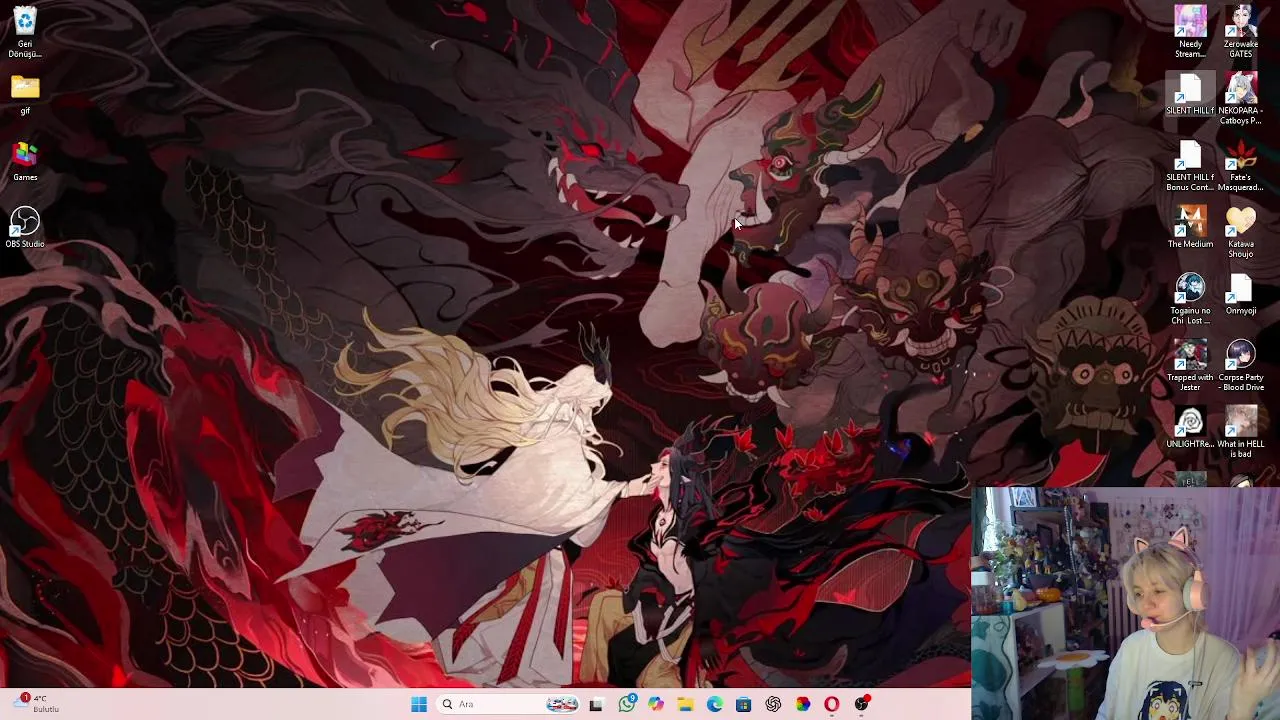Launch Trapped with Jester shortcut
The width and height of the screenshot is (1280, 720).
click(x=1190, y=366)
